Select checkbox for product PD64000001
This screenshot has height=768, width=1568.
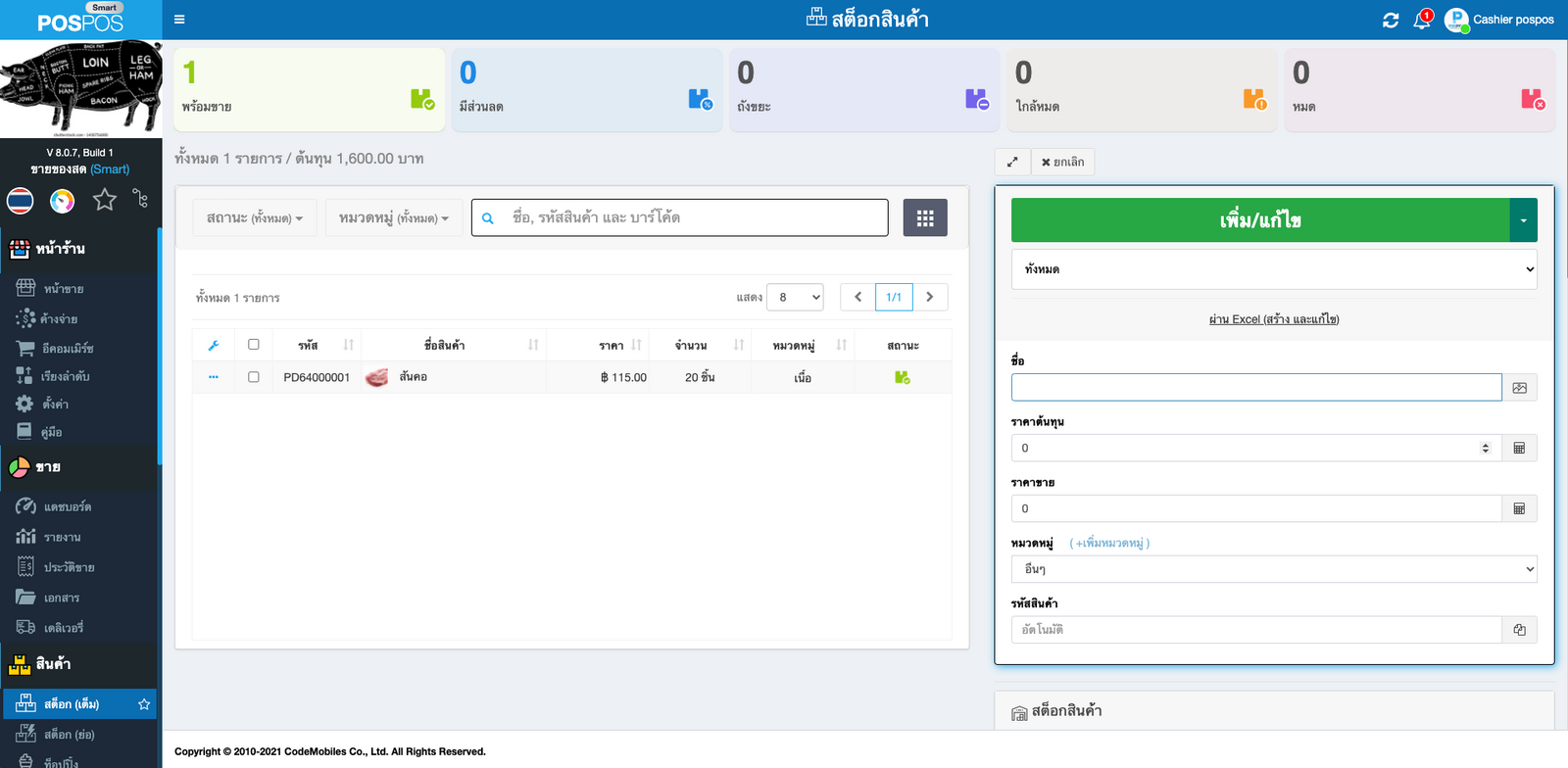point(254,377)
